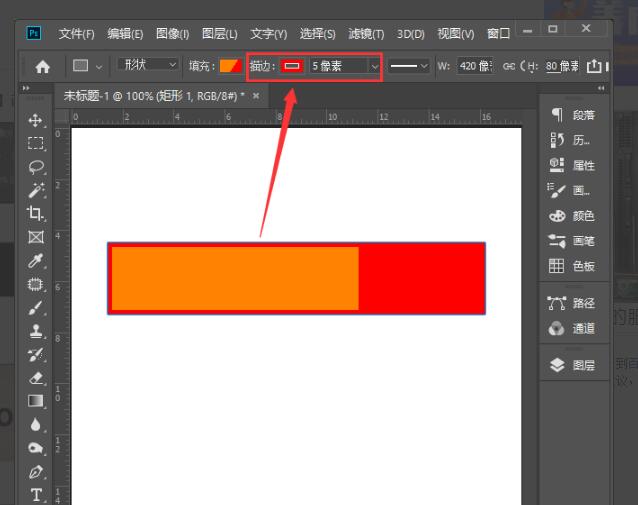Open the 路径 panel button

(572, 303)
